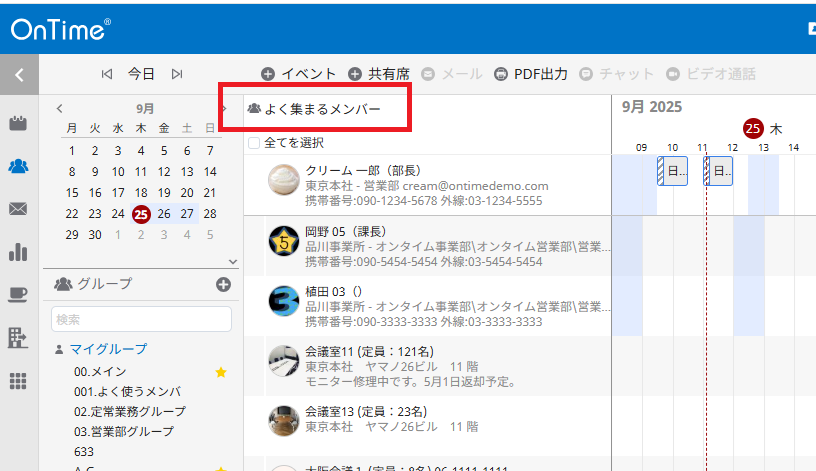Select 03.営業部グループ from the group list
This screenshot has height=471, width=816.
tap(123, 431)
